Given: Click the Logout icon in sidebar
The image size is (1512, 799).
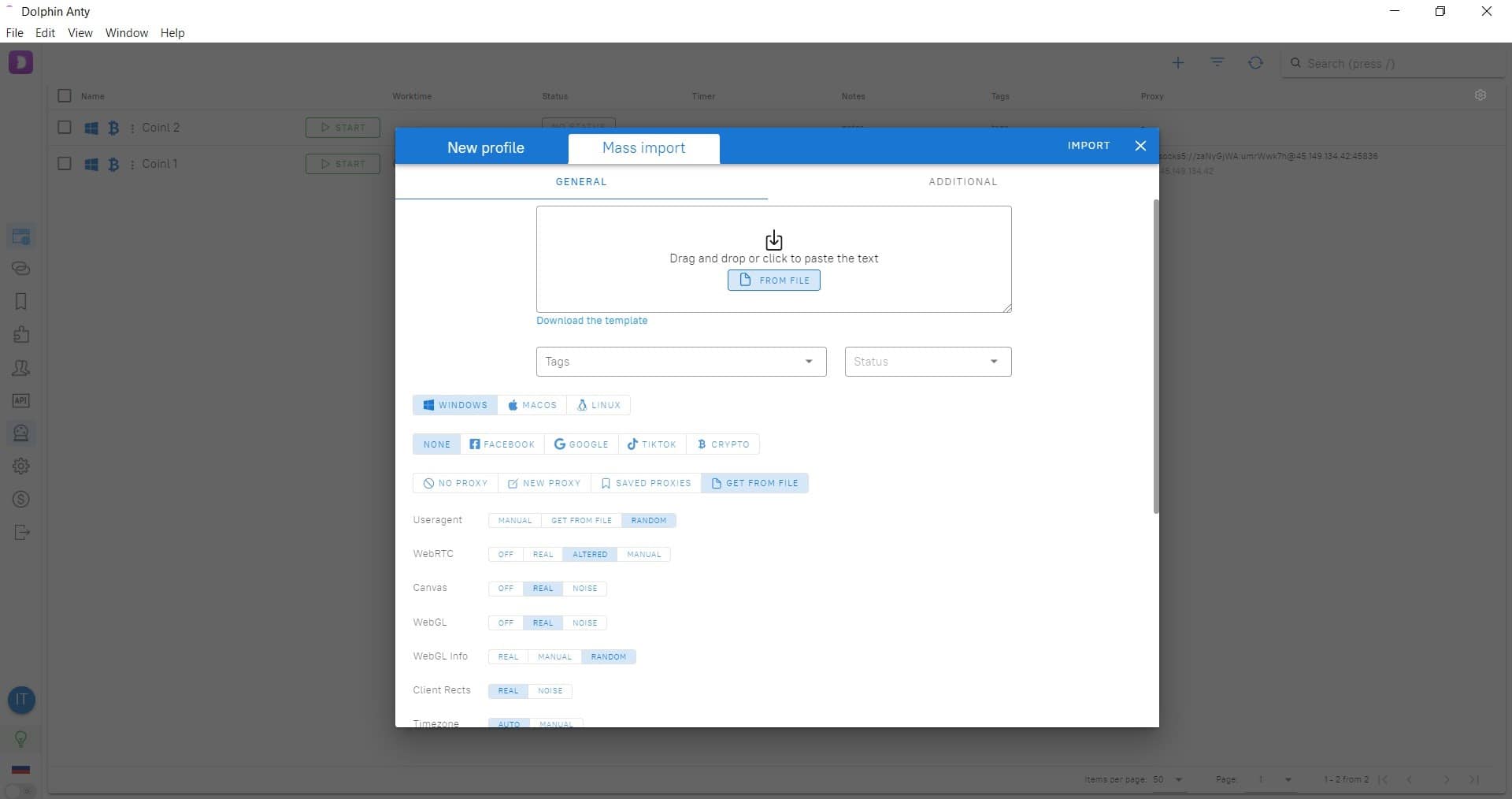Looking at the screenshot, I should [x=21, y=533].
